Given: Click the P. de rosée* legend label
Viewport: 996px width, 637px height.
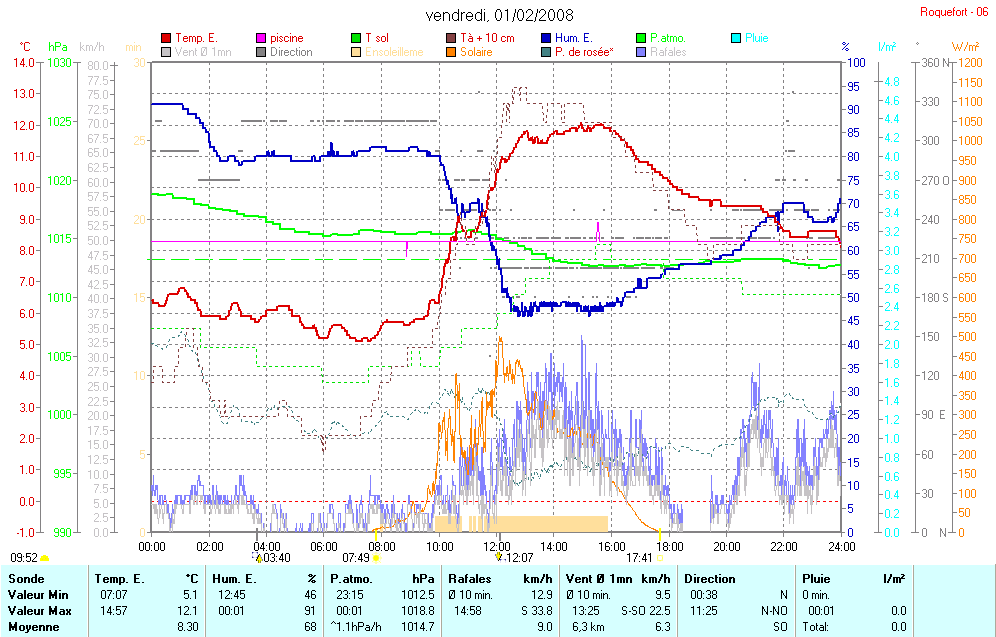Looking at the screenshot, I should 584,52.
